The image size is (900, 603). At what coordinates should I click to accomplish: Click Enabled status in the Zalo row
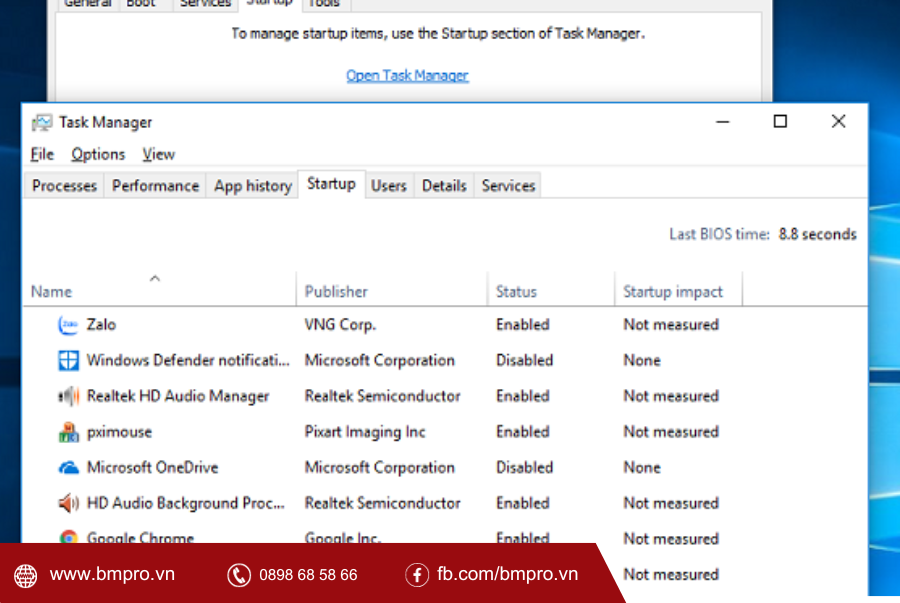point(522,325)
